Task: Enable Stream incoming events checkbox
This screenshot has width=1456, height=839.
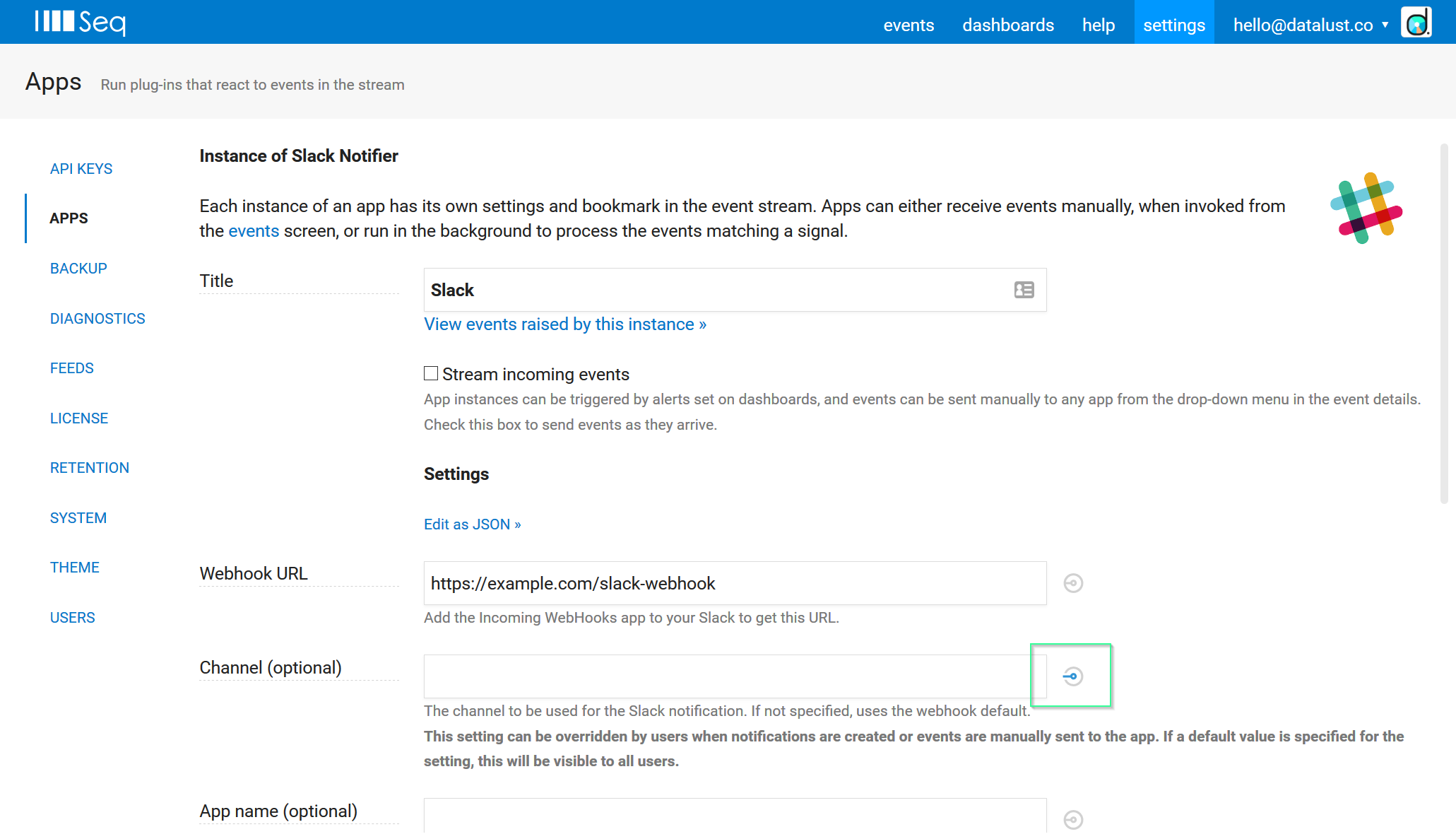Action: tap(431, 373)
